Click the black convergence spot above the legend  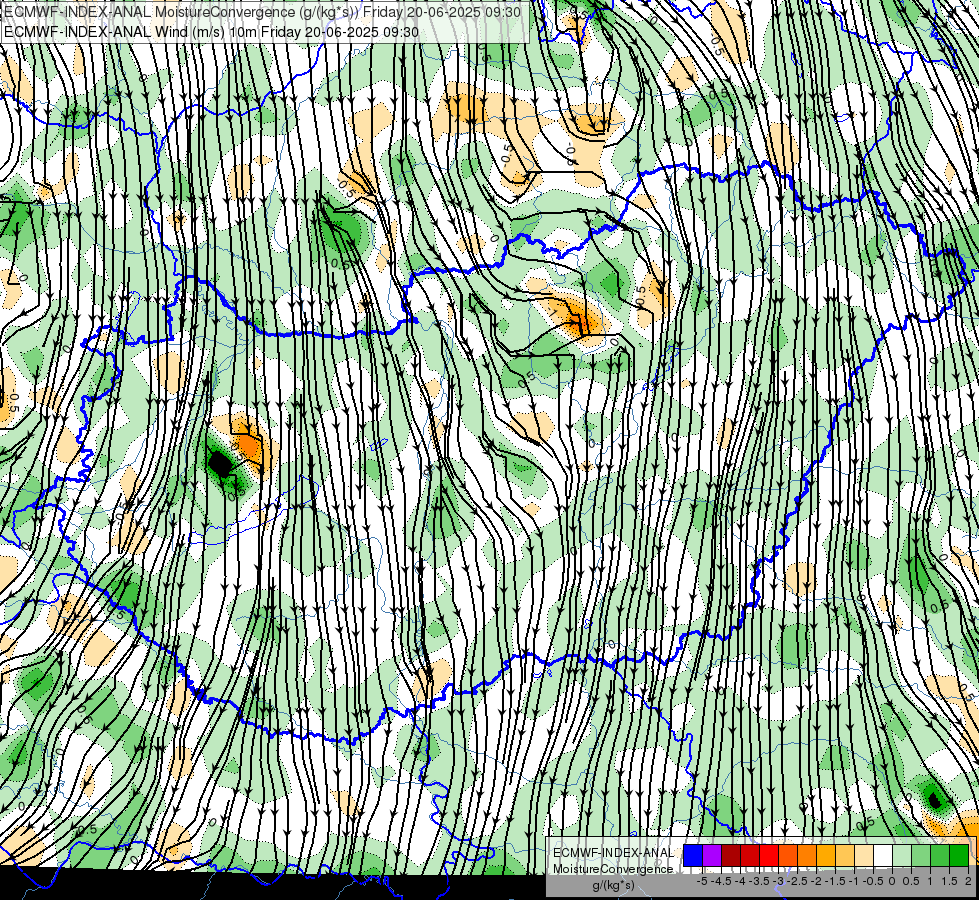pyautogui.click(x=935, y=799)
